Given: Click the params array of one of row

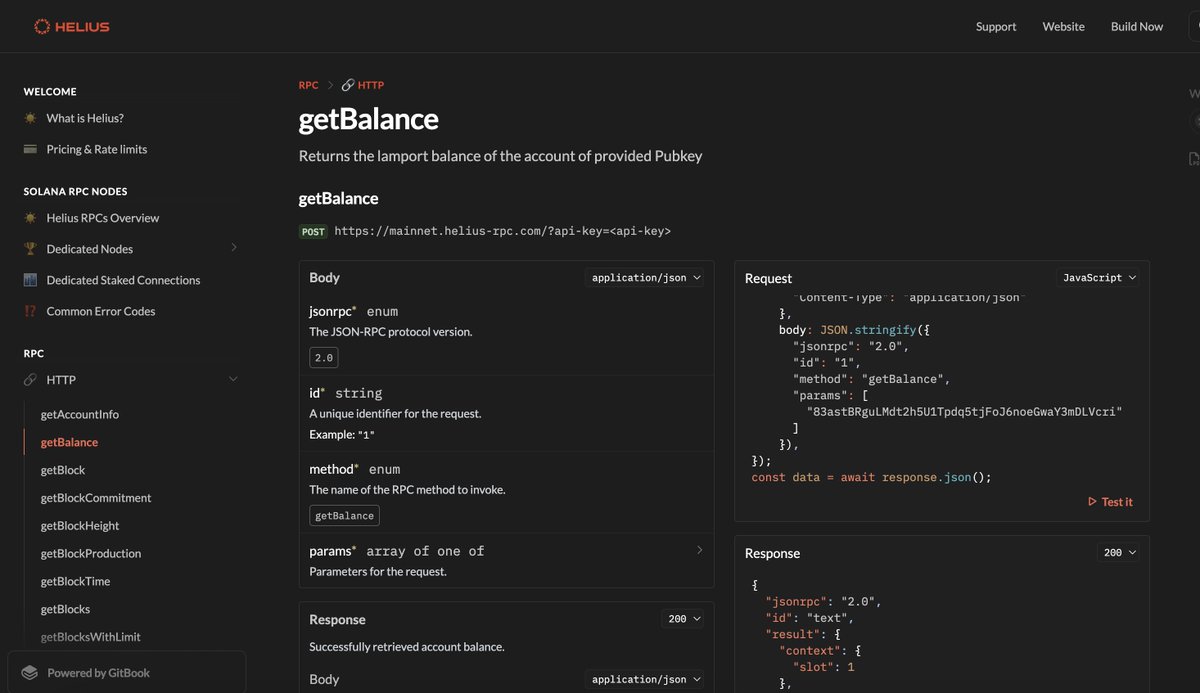Looking at the screenshot, I should click(x=507, y=561).
